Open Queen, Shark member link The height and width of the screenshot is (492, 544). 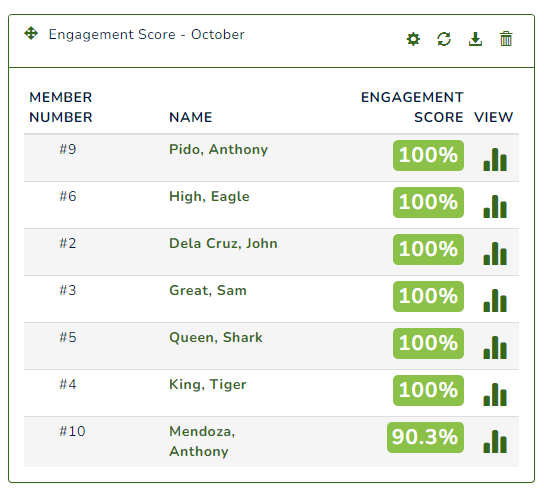pyautogui.click(x=215, y=338)
